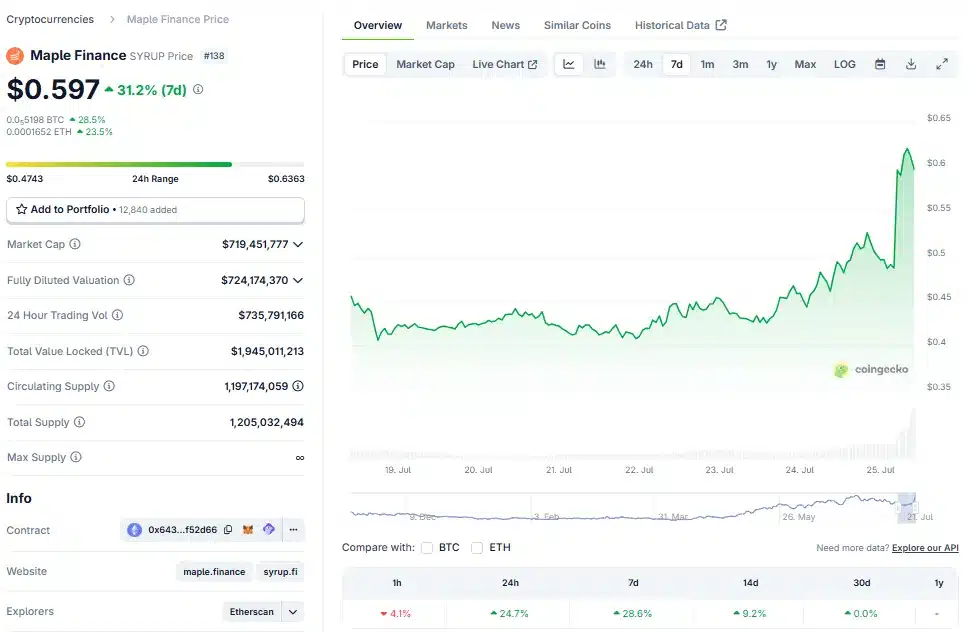This screenshot has height=632, width=969.
Task: Open the Explorers dropdown arrow
Action: 293,612
